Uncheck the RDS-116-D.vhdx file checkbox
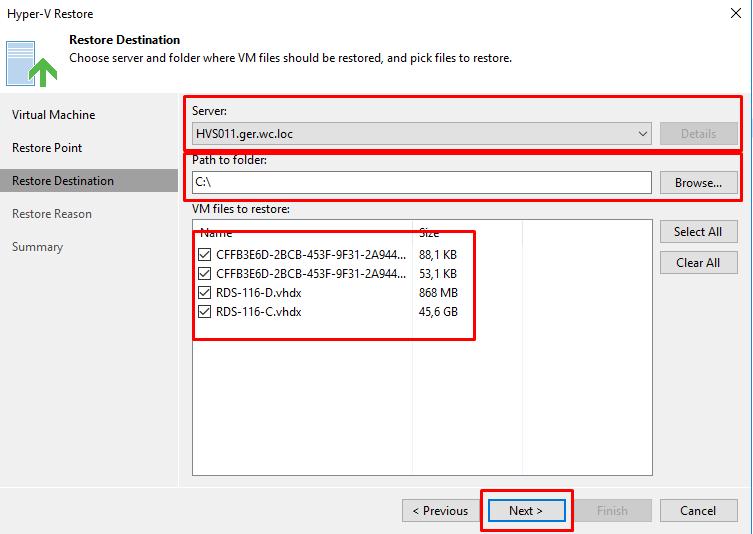The image size is (753, 534). click(x=205, y=292)
